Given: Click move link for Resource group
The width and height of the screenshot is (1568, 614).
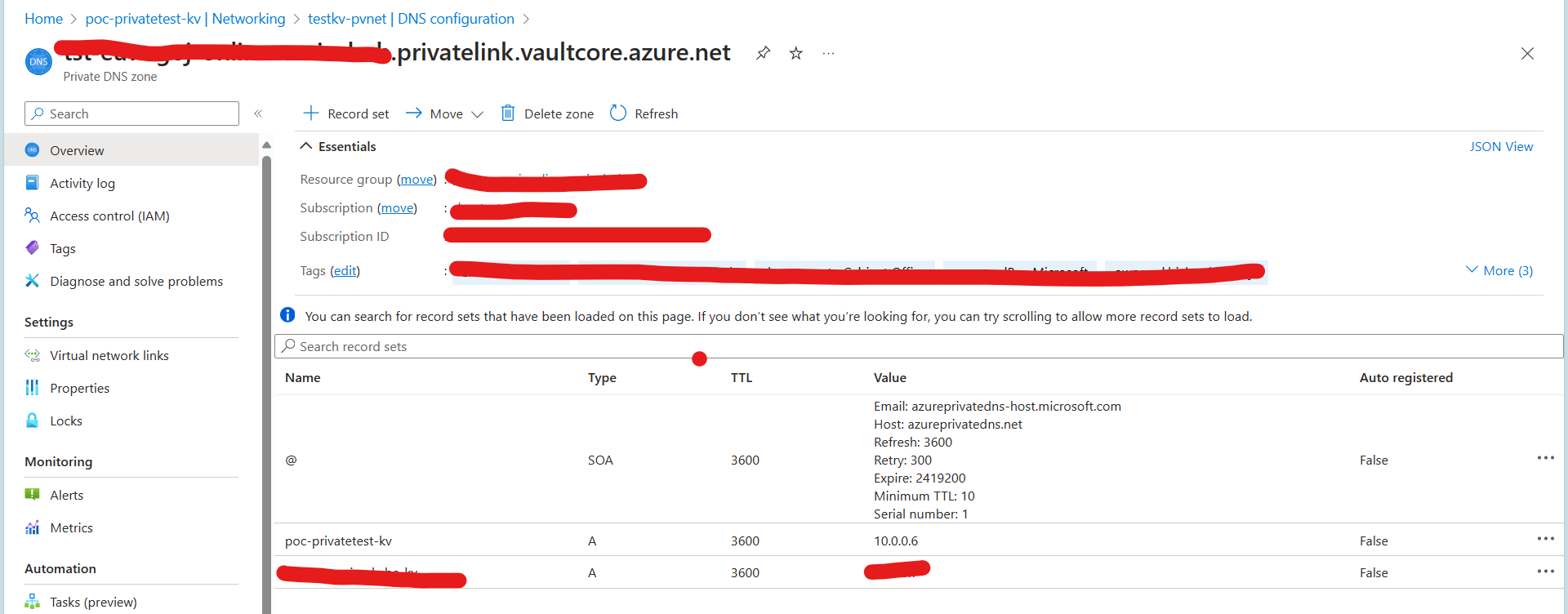Looking at the screenshot, I should tap(416, 179).
